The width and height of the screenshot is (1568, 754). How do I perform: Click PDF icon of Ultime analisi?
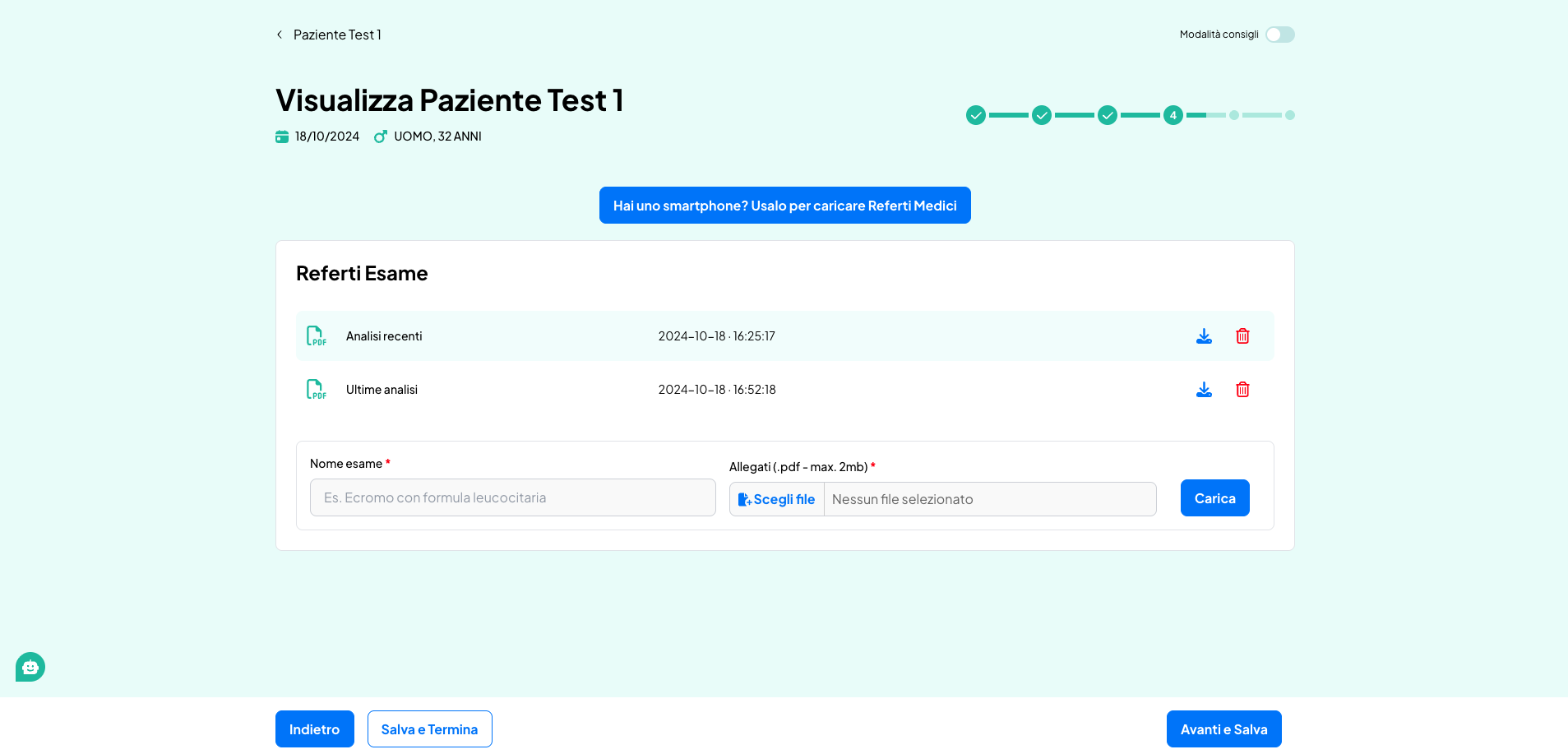316,390
